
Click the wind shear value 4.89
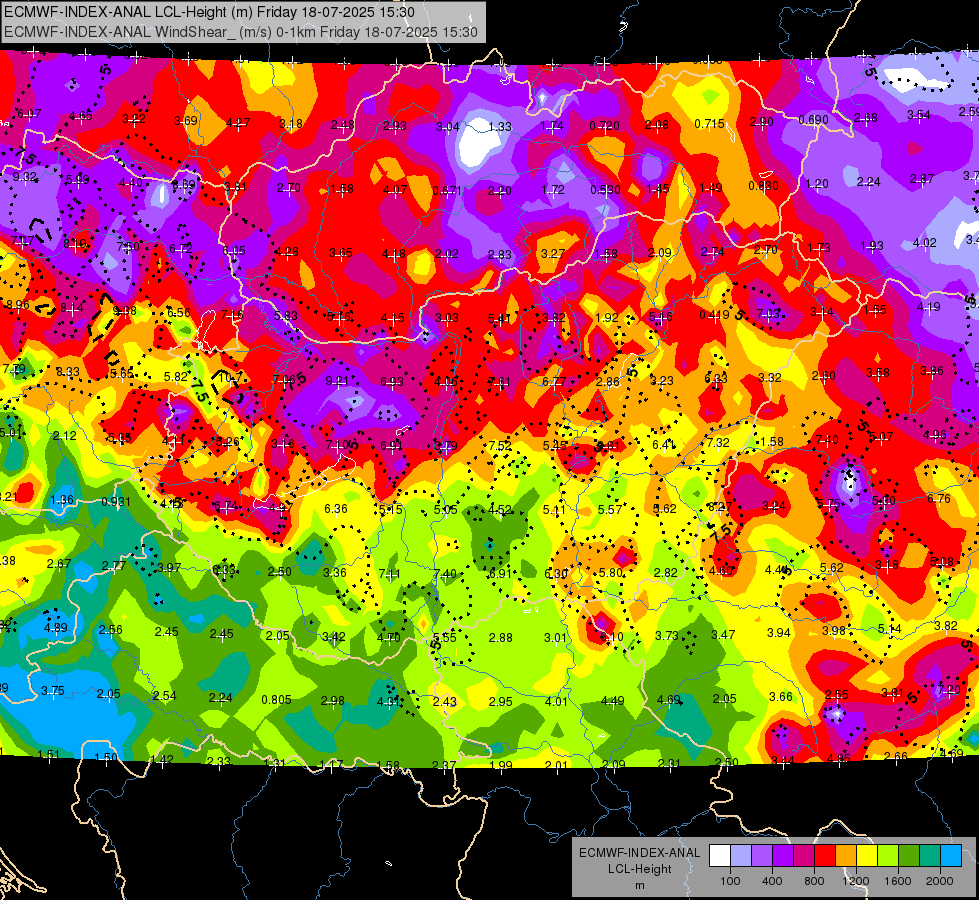[x=56, y=628]
